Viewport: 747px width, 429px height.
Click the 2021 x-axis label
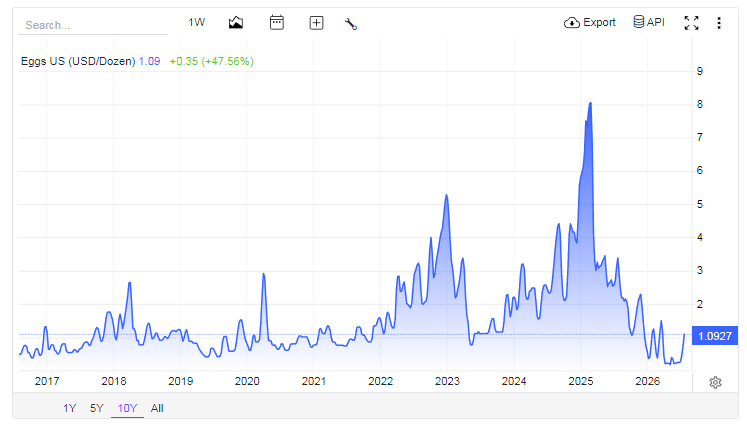click(313, 381)
